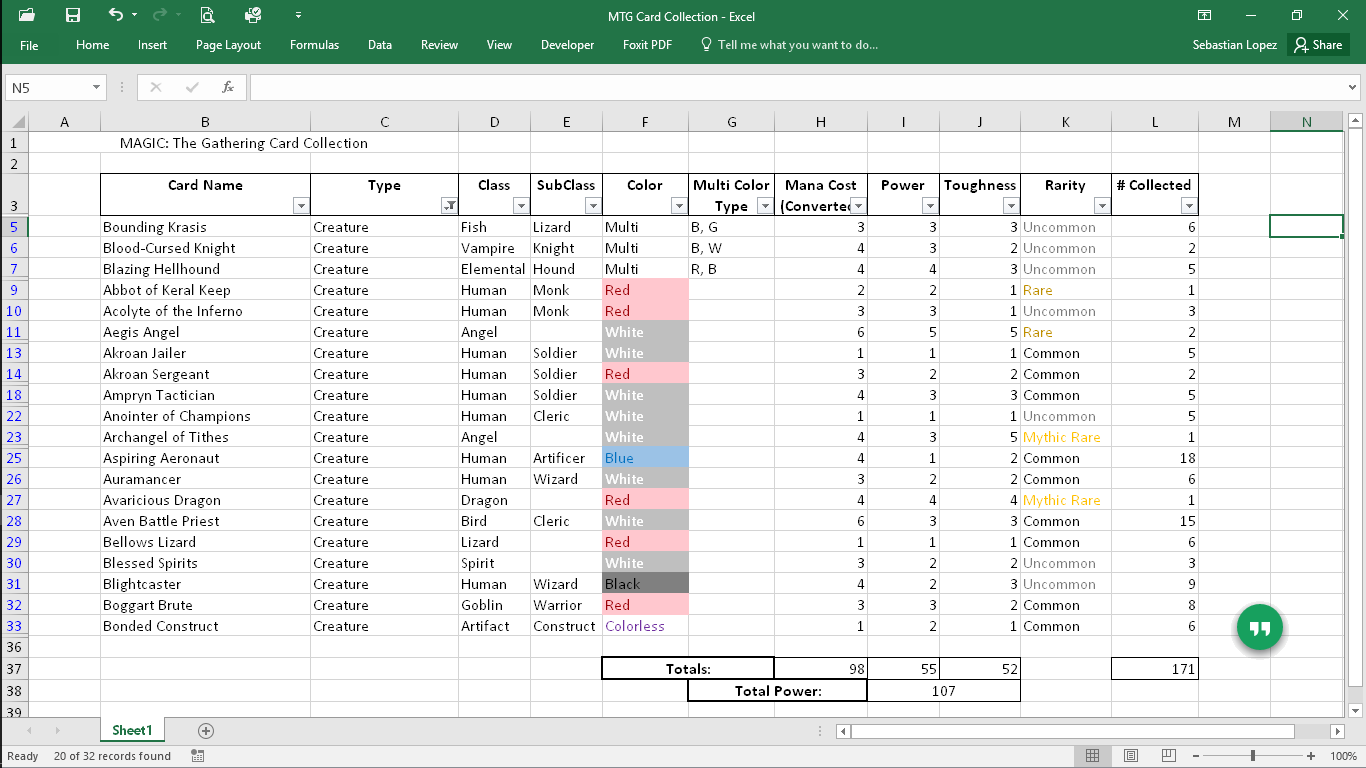Viewport: 1366px width, 768px height.
Task: Open the Rarity filter dropdown
Action: click(x=1102, y=206)
